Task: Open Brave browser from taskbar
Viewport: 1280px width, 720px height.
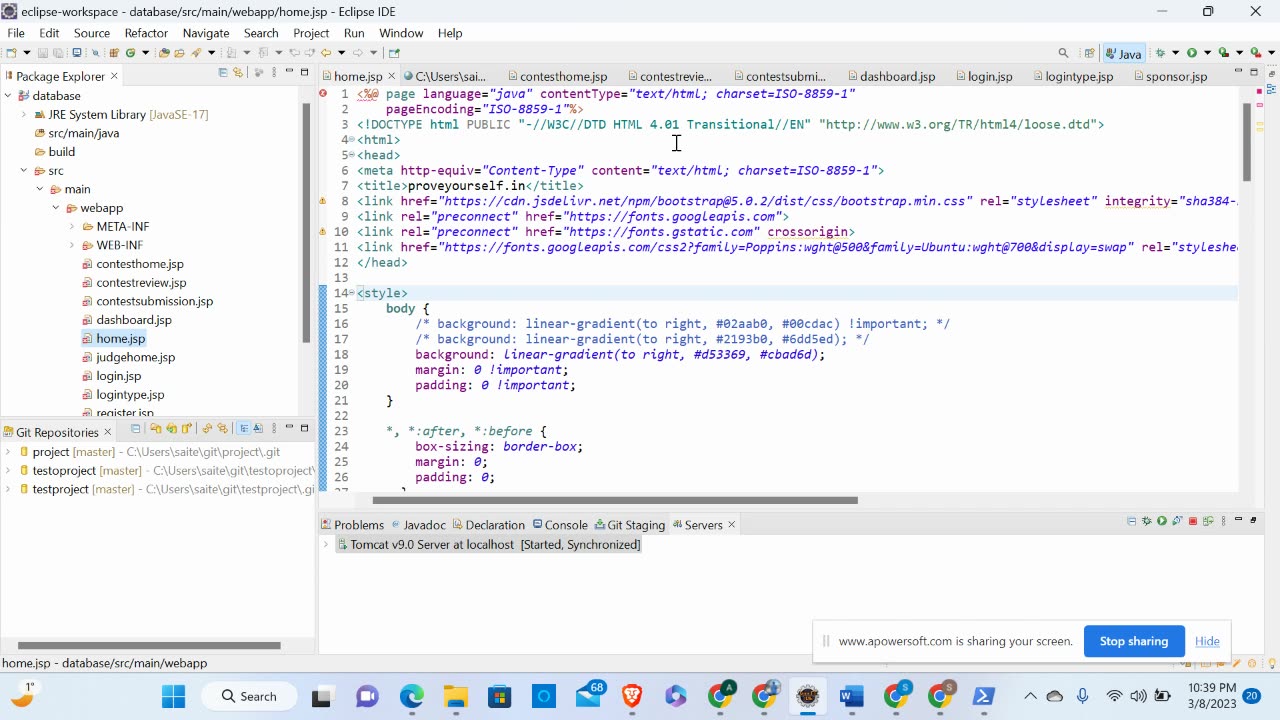Action: 632,696
